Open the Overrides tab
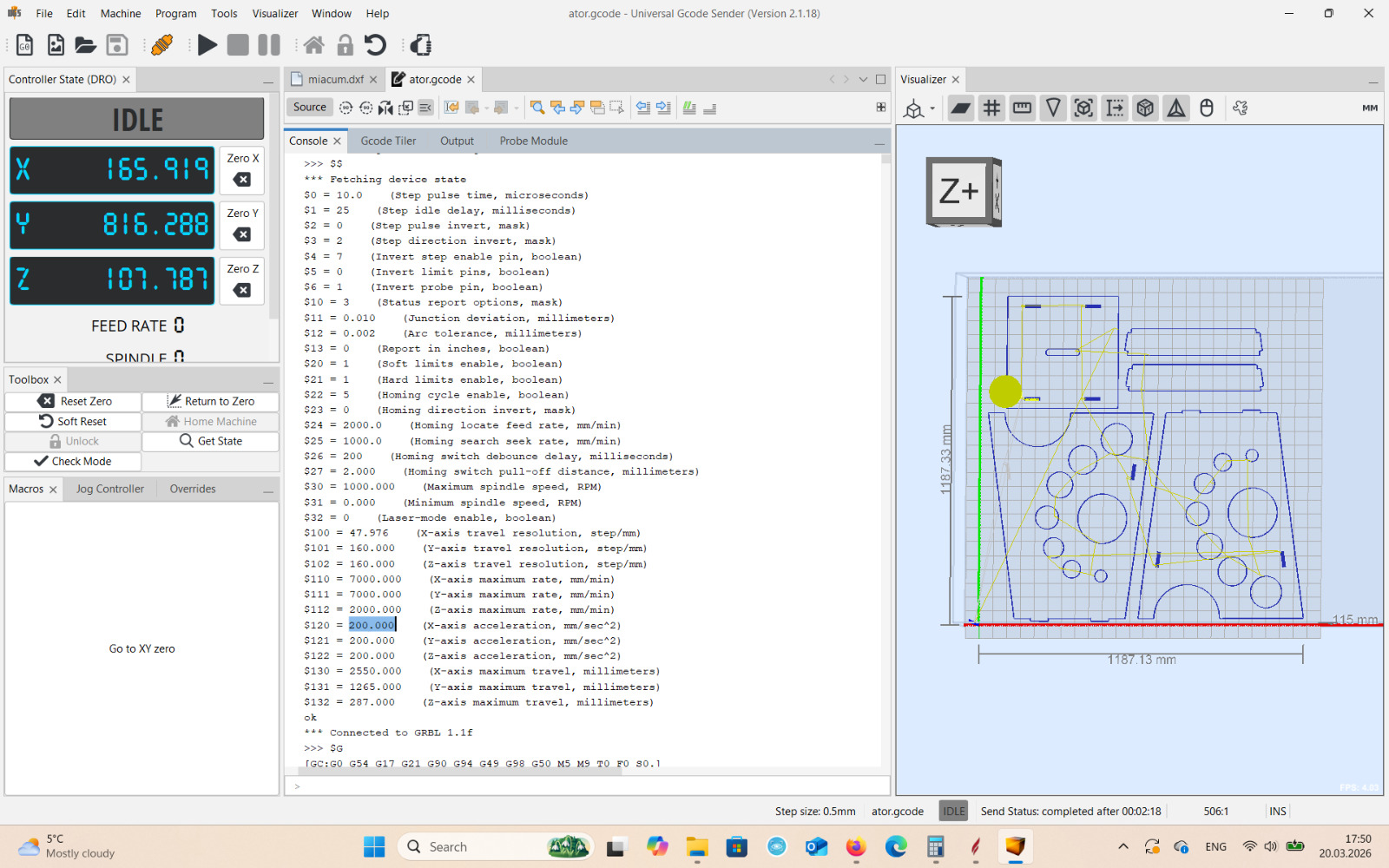Image resolution: width=1389 pixels, height=868 pixels. (193, 489)
